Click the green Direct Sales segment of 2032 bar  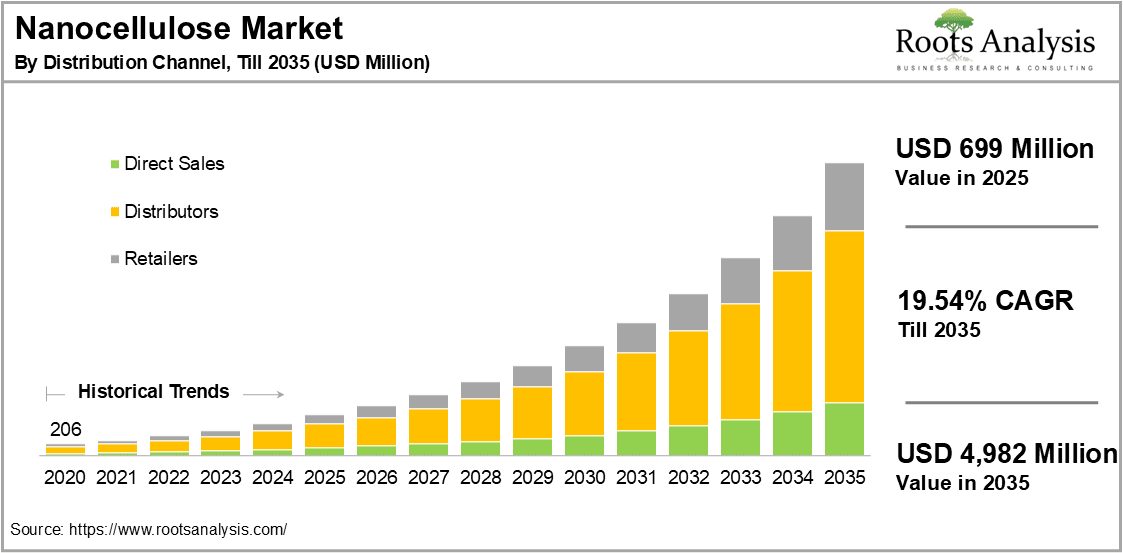(x=688, y=441)
